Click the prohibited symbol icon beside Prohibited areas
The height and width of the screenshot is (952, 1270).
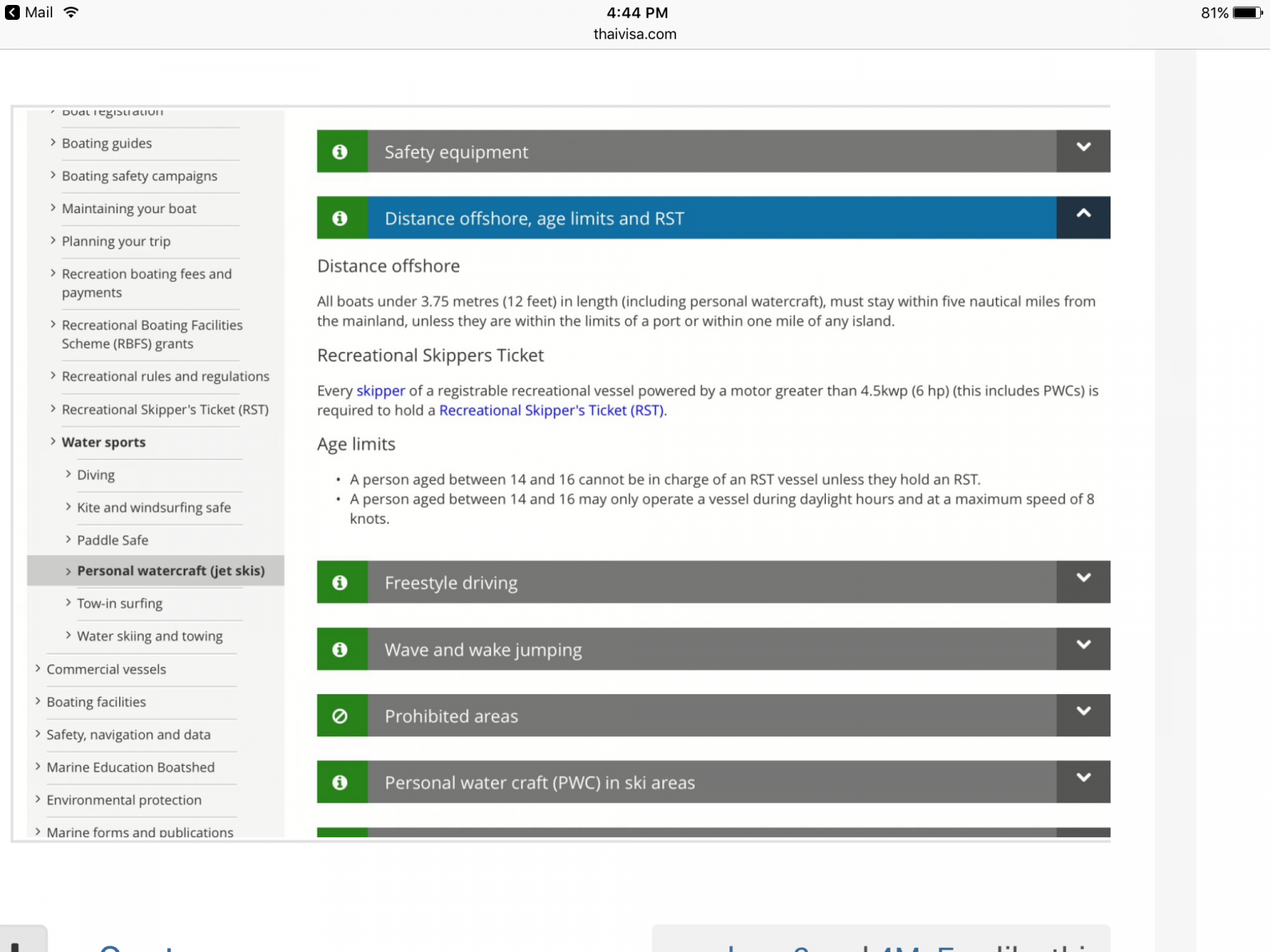[x=340, y=716]
